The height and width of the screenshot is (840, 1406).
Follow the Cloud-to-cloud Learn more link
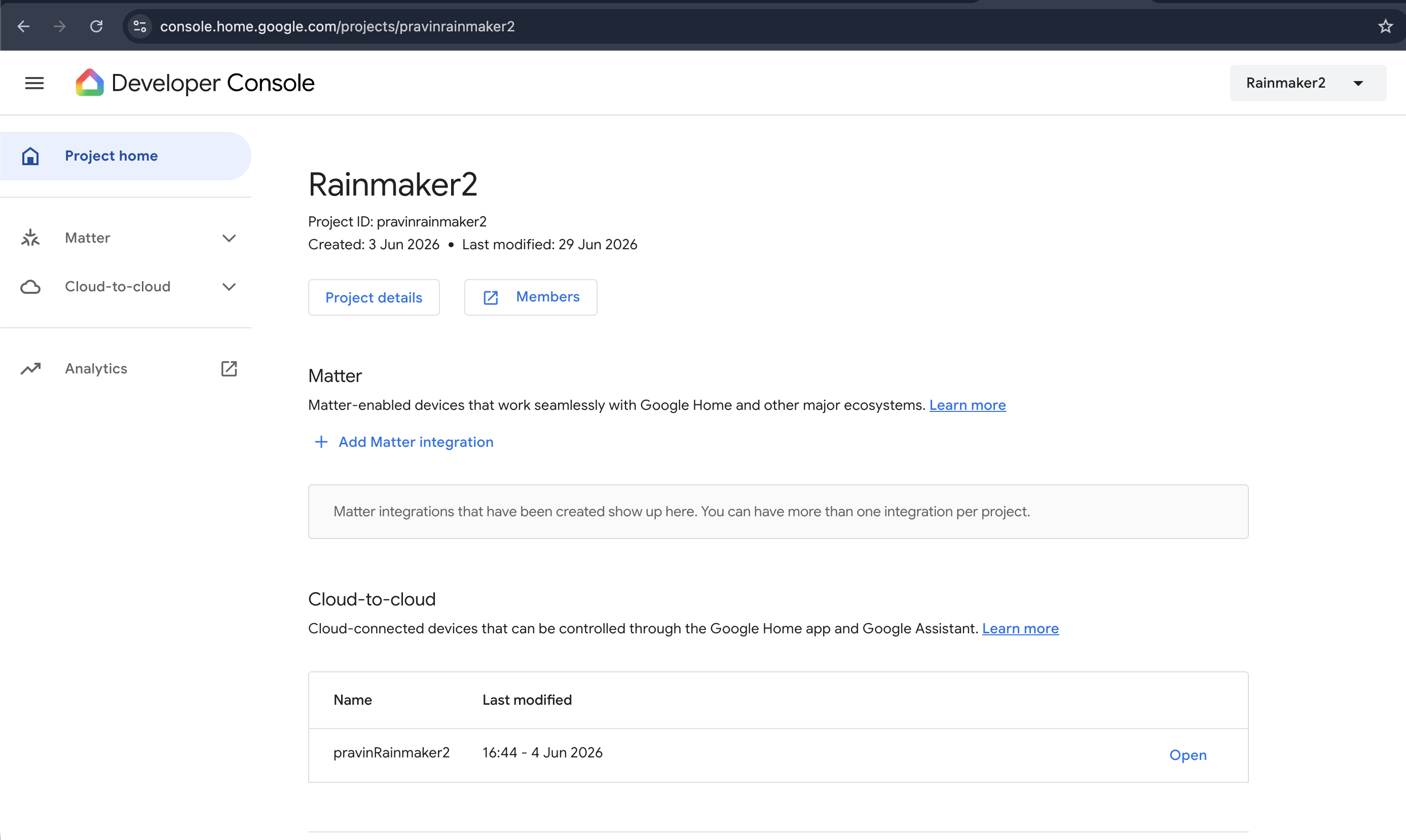click(x=1020, y=628)
